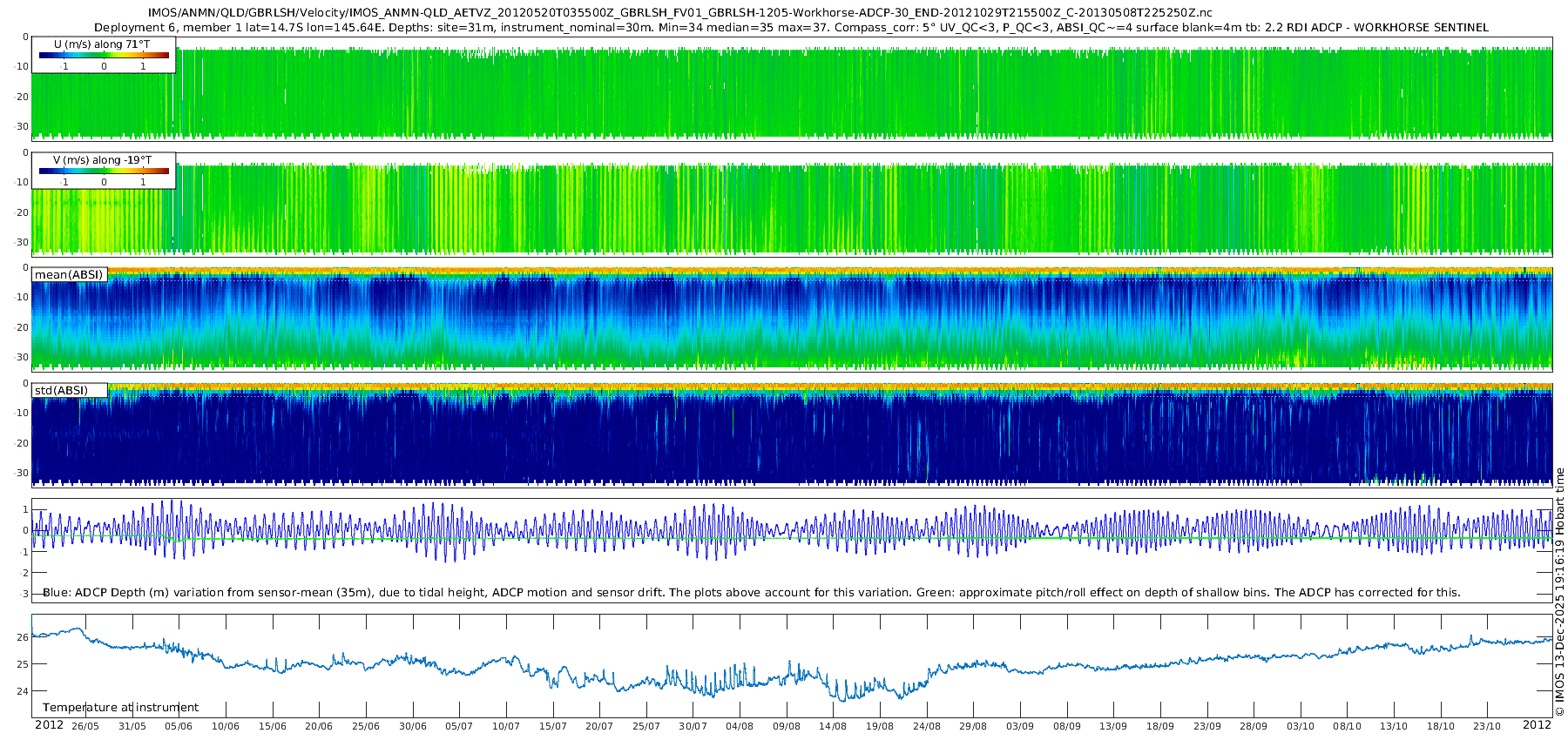Click the 10/07 date tick label

(x=506, y=726)
